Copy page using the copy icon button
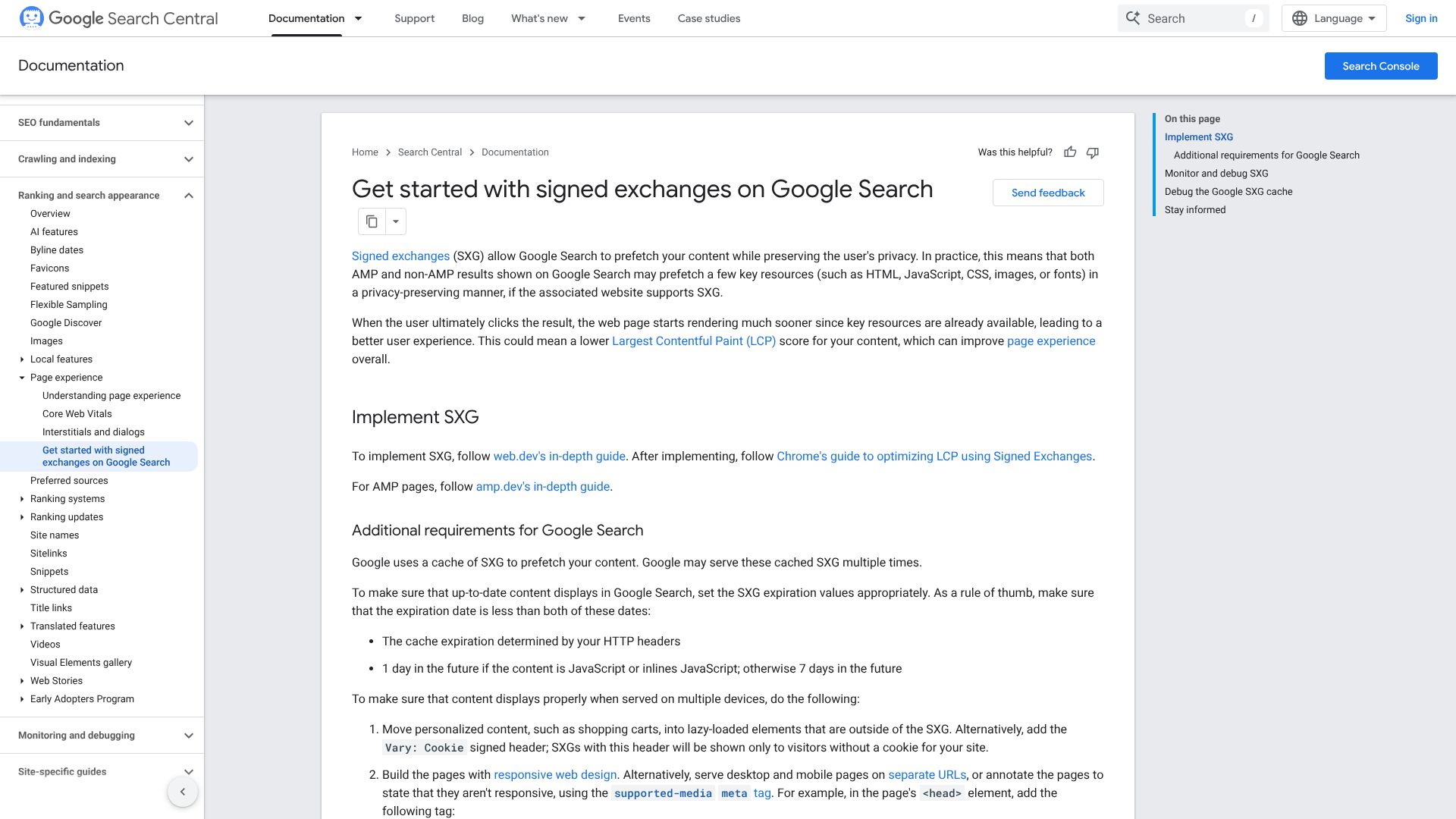Viewport: 1456px width, 819px height. coord(372,221)
